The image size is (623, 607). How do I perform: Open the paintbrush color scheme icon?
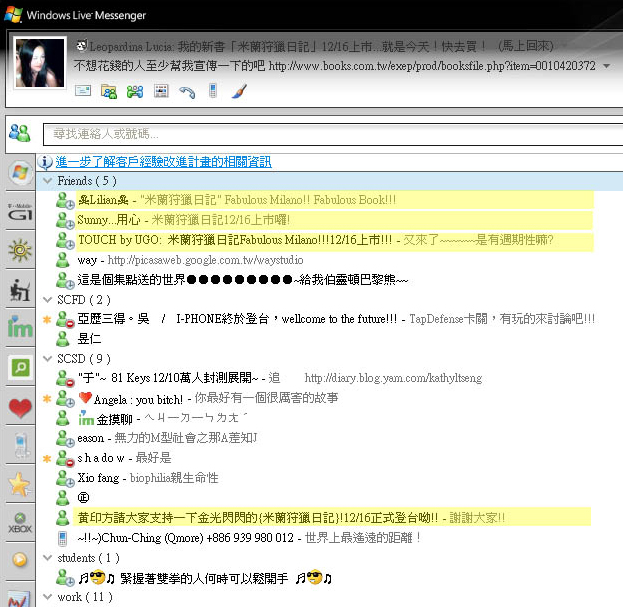(239, 91)
